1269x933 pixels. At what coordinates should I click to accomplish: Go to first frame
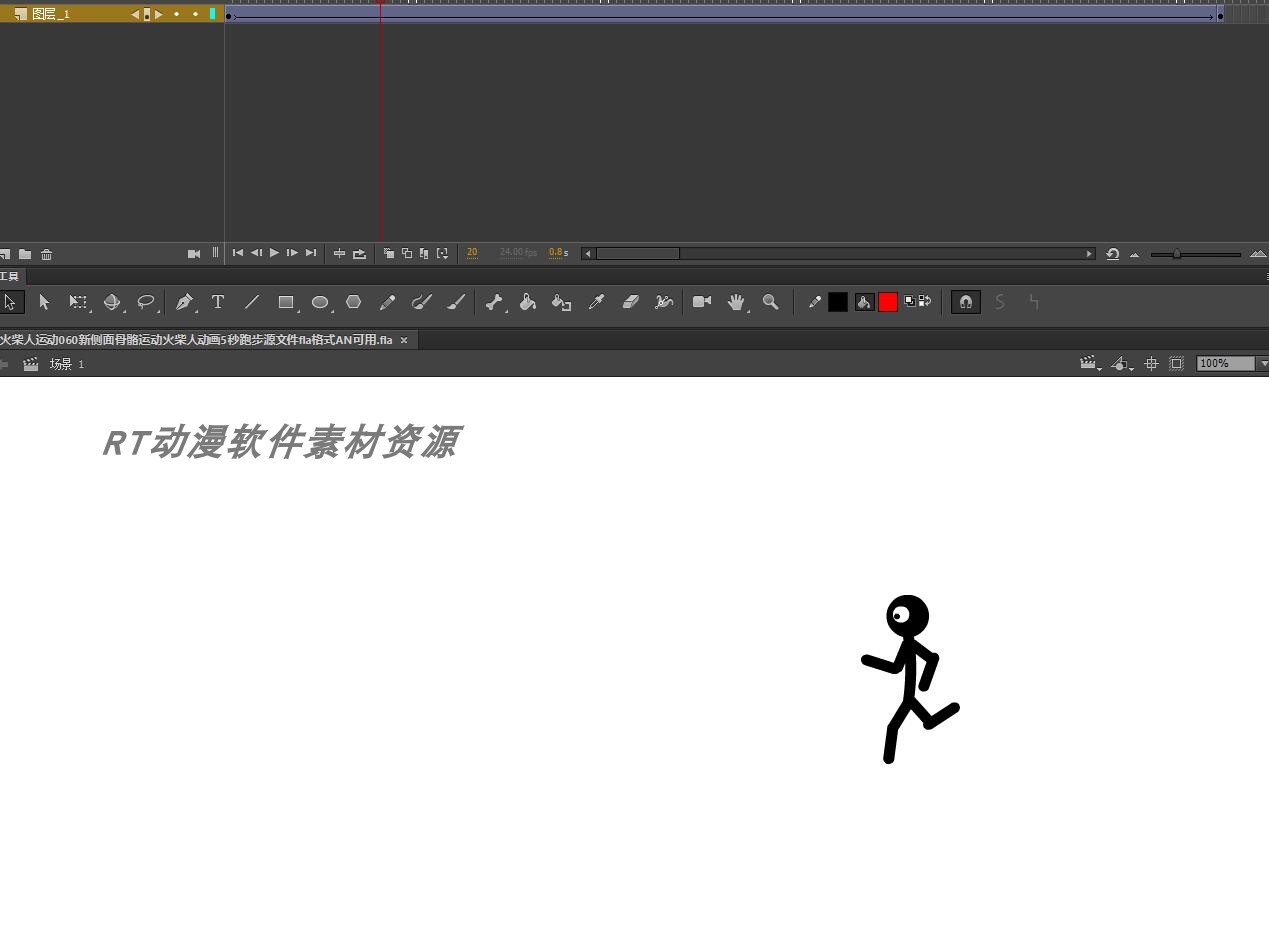238,253
